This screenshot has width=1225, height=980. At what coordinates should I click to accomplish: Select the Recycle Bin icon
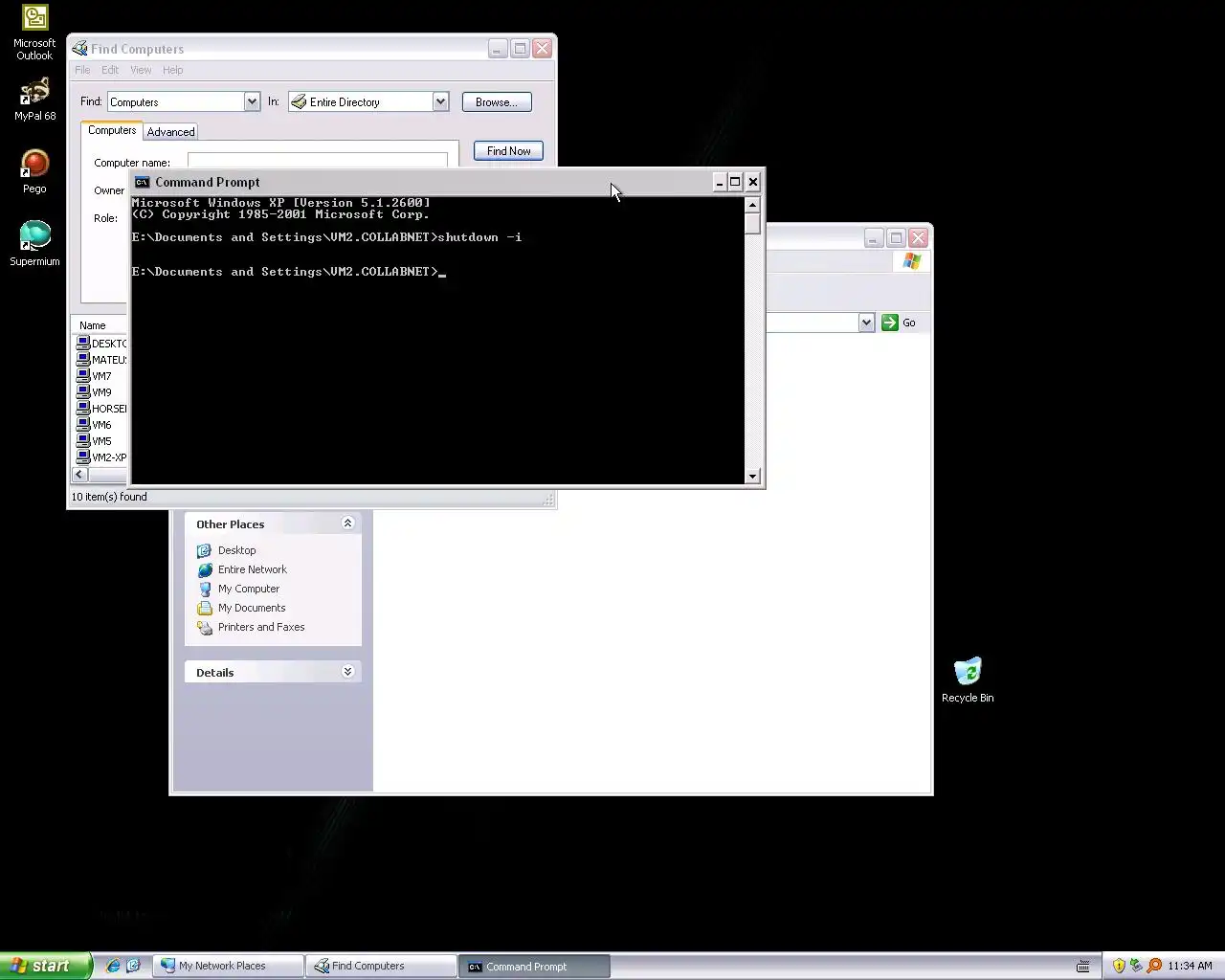coord(968,679)
